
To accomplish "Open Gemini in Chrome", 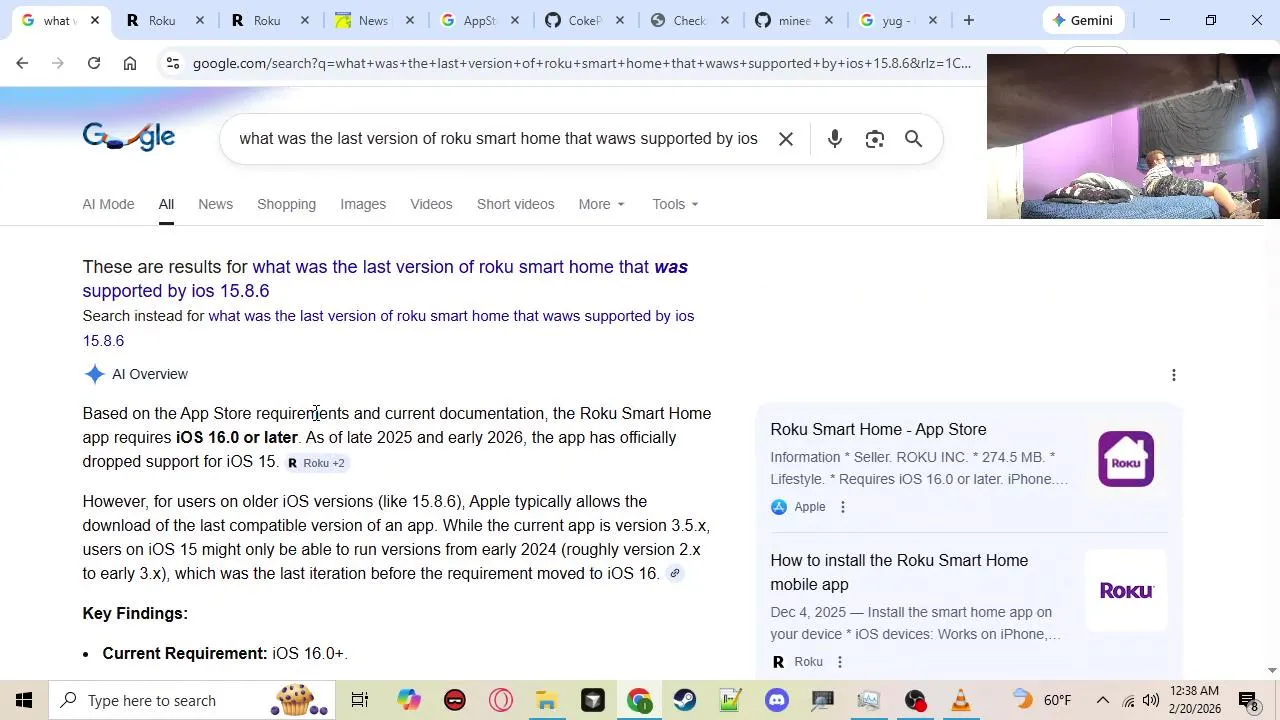I will (x=1083, y=20).
